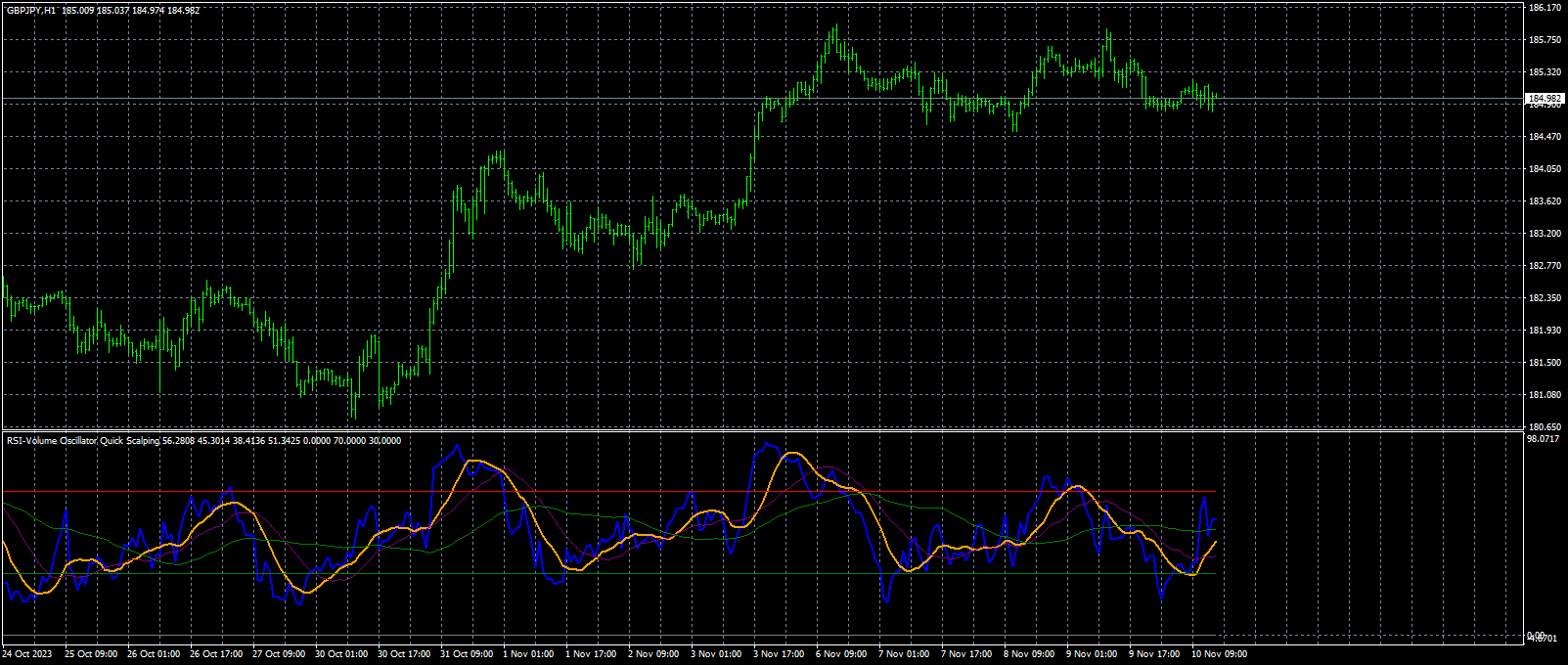This screenshot has width=1568, height=665.
Task: Click the 181.080 price axis label
Action: (1545, 395)
